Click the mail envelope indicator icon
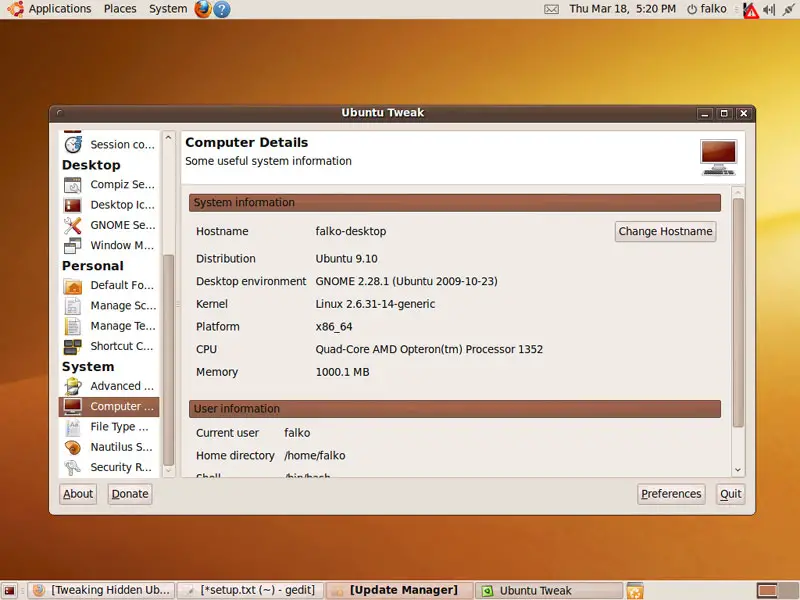 [552, 9]
